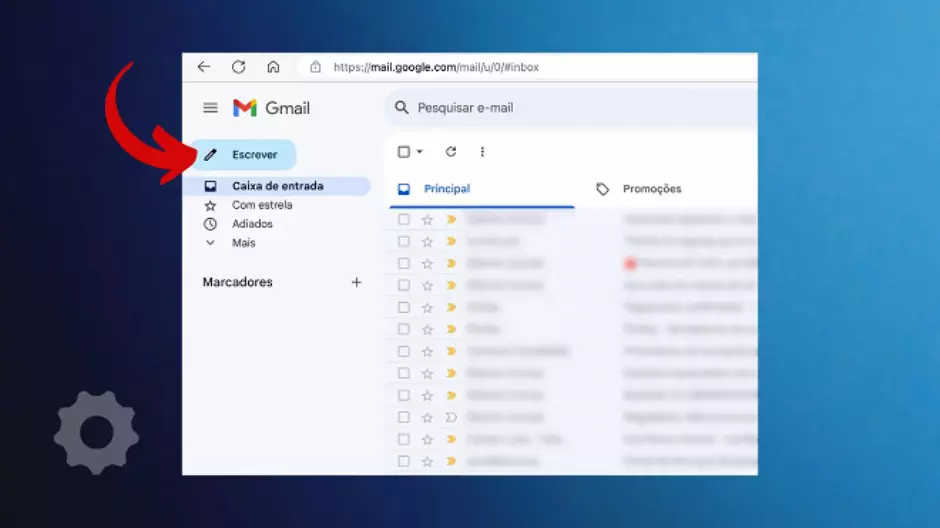Expand the Mais section in sidebar
This screenshot has width=940, height=528.
tap(243, 243)
